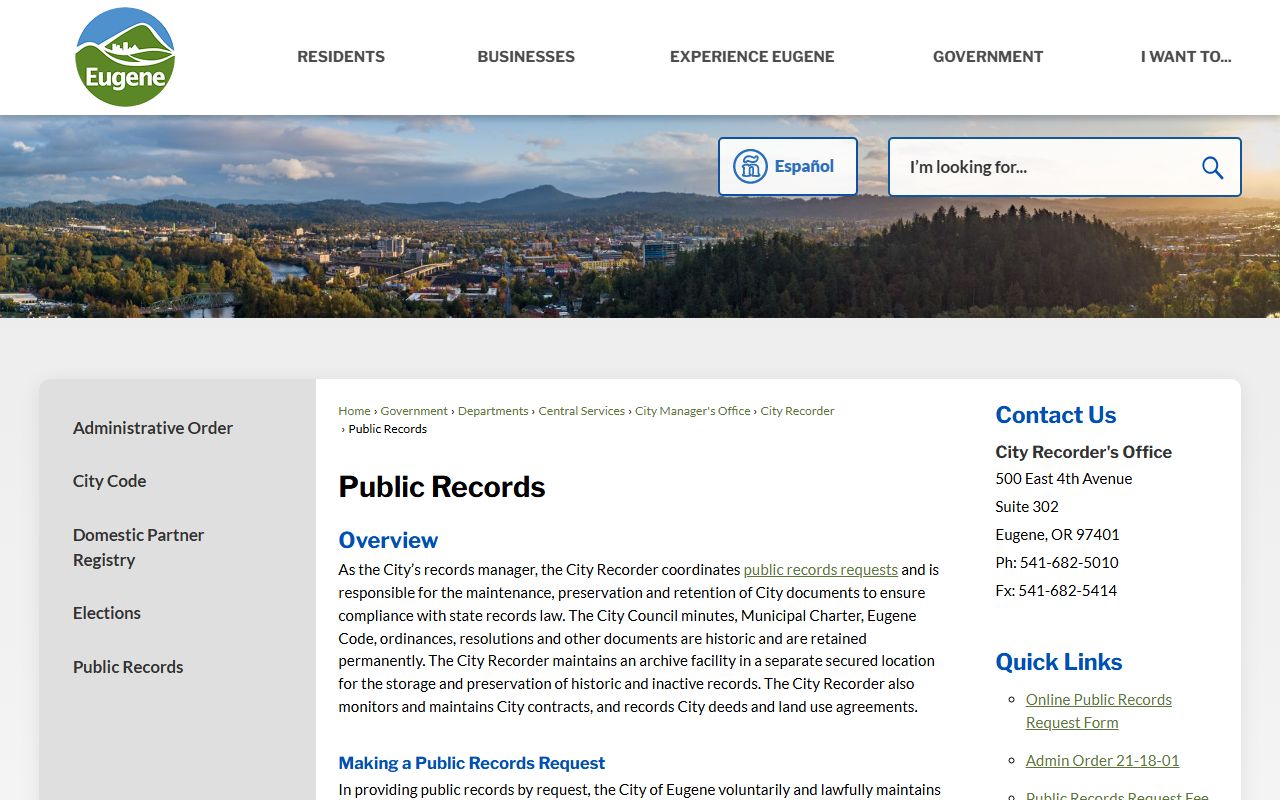Click the Español translate icon
The image size is (1280, 800).
coord(750,166)
